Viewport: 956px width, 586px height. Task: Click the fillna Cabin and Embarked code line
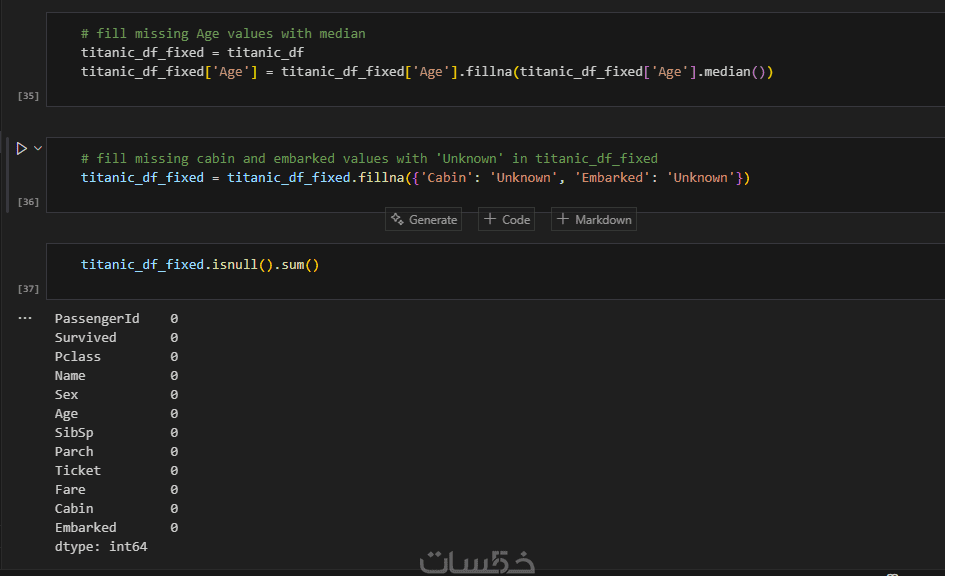tap(415, 178)
